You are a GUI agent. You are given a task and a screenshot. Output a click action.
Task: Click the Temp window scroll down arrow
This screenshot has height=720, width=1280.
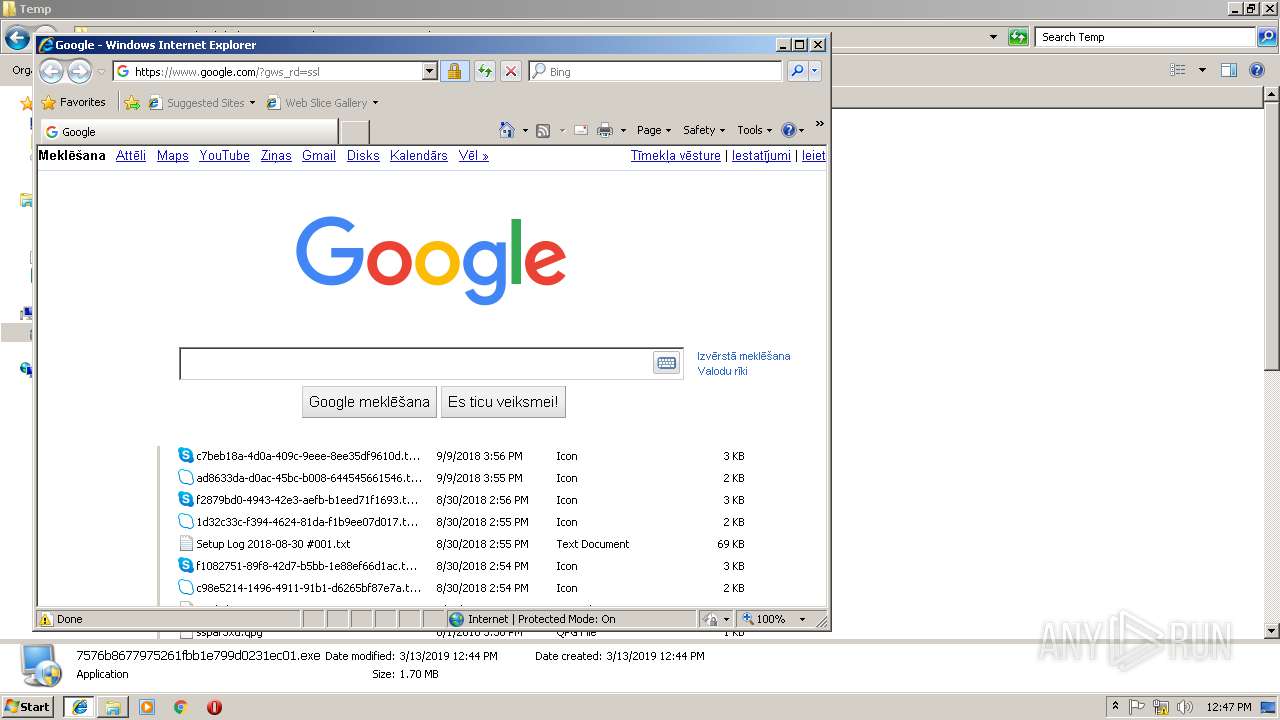1272,631
